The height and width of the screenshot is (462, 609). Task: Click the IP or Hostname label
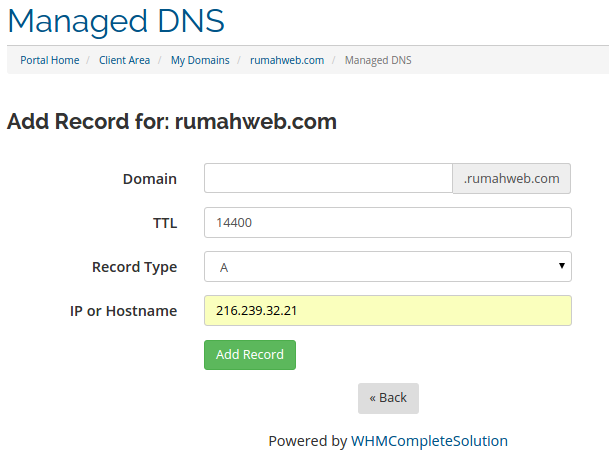124,311
